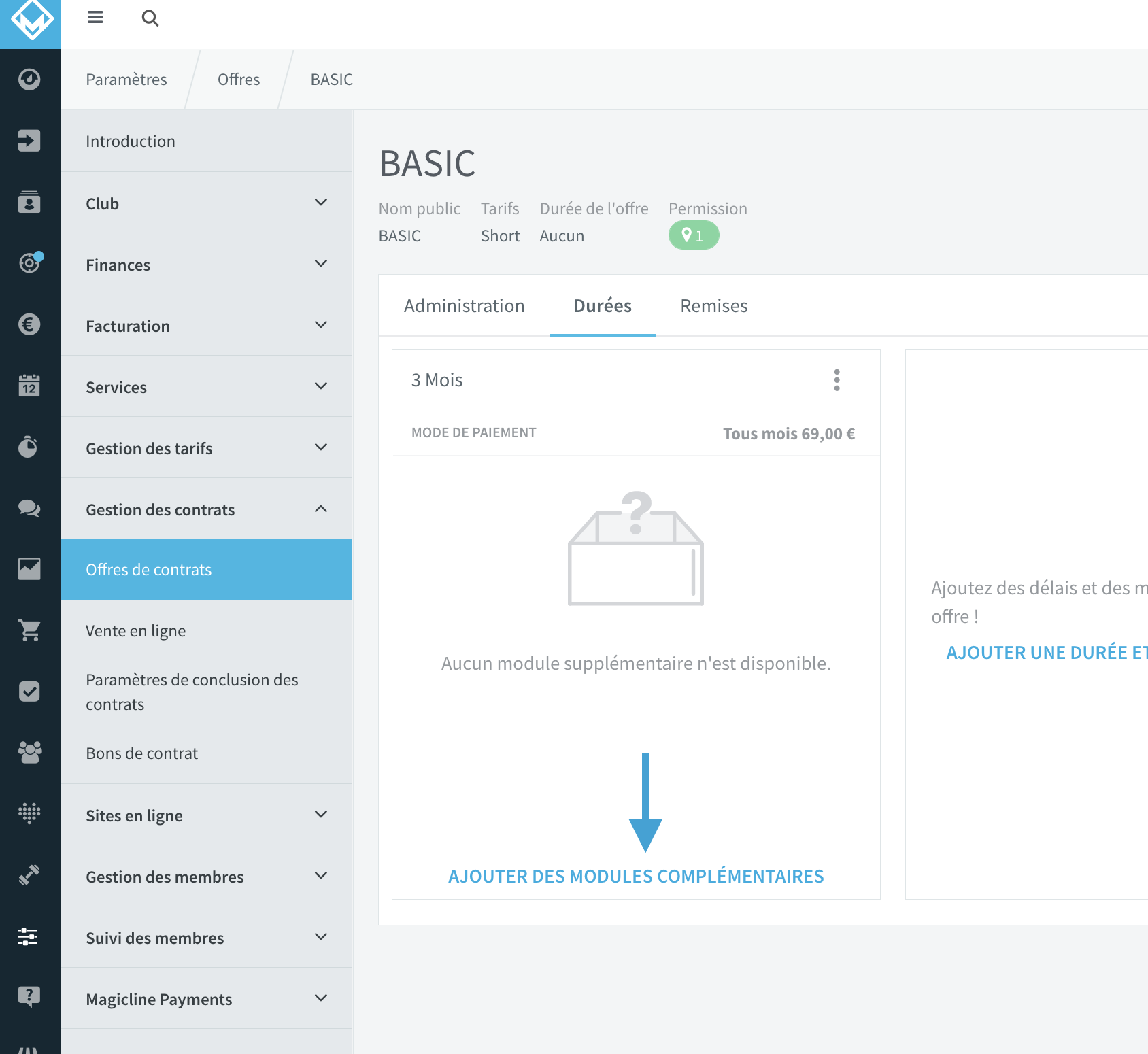Open the chart analytics icon in sidebar
1148x1054 pixels.
[x=29, y=569]
